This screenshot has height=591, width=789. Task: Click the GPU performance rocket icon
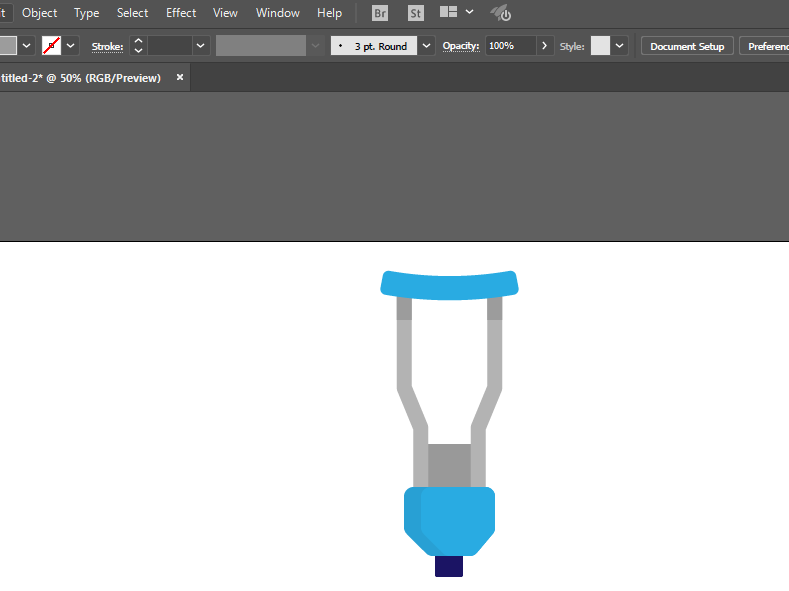(501, 13)
